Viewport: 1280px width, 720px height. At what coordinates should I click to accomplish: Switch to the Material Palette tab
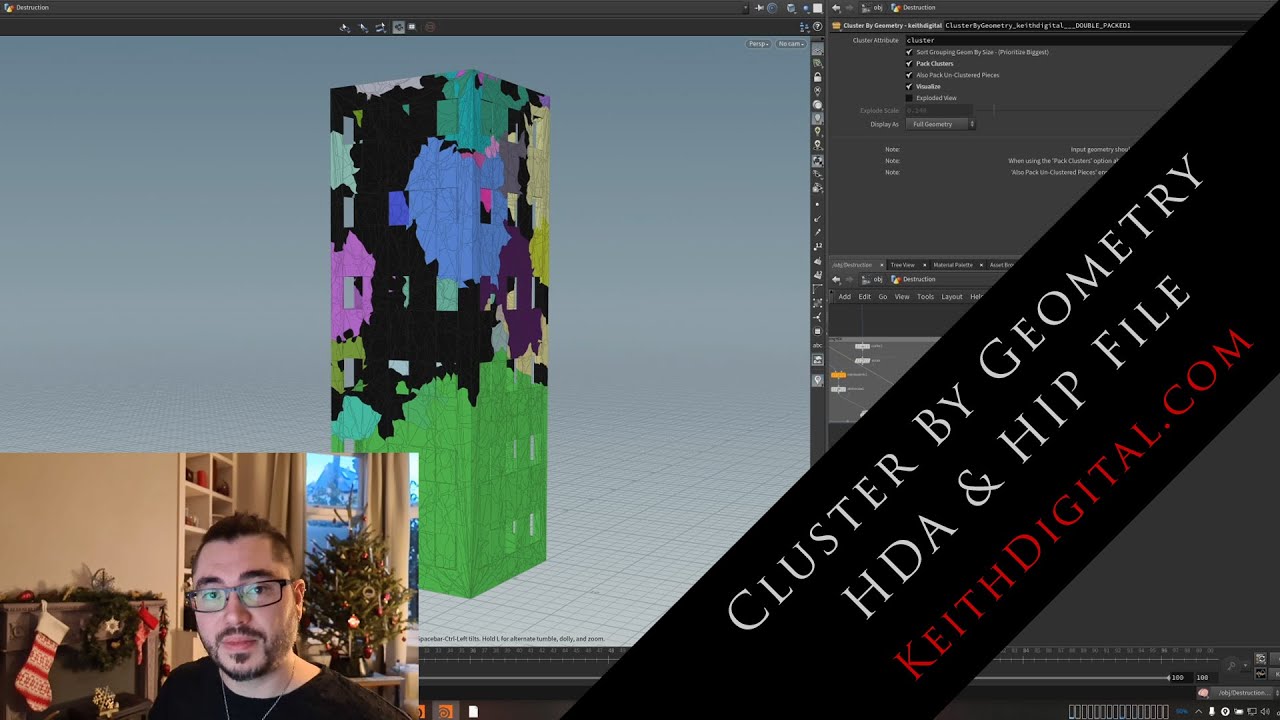[952, 265]
